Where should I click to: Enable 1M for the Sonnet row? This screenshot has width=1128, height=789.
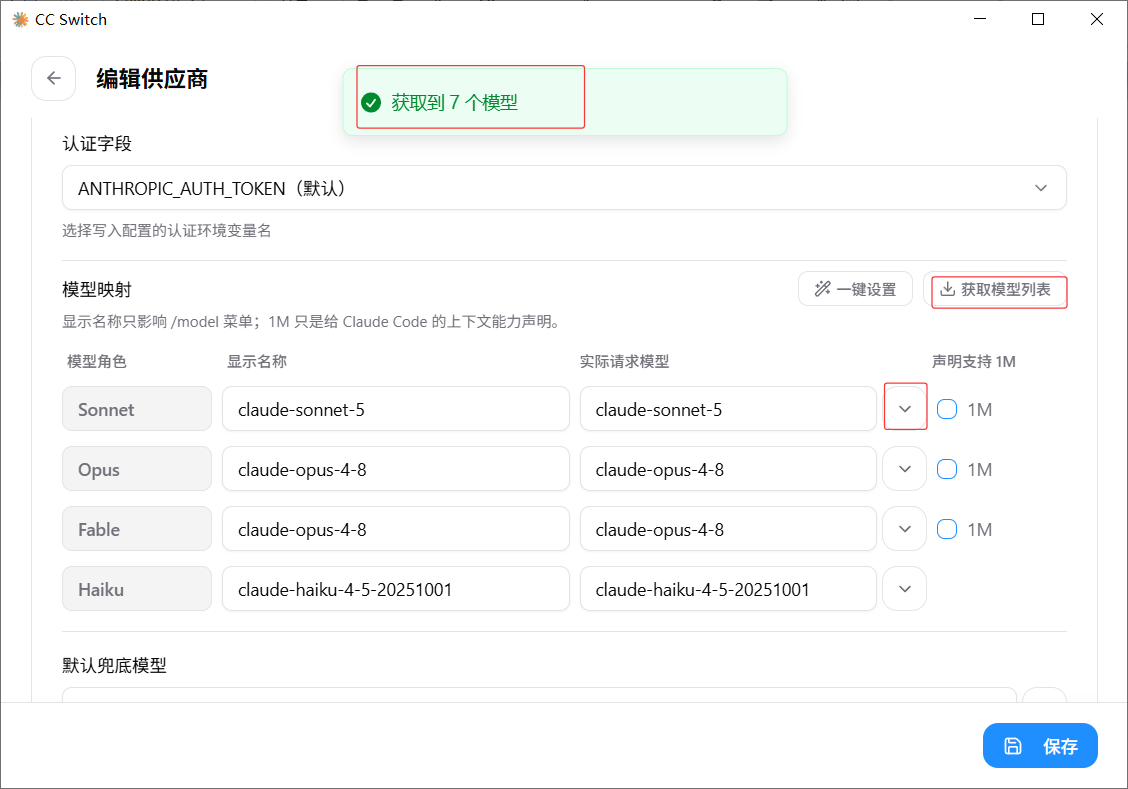coord(947,409)
